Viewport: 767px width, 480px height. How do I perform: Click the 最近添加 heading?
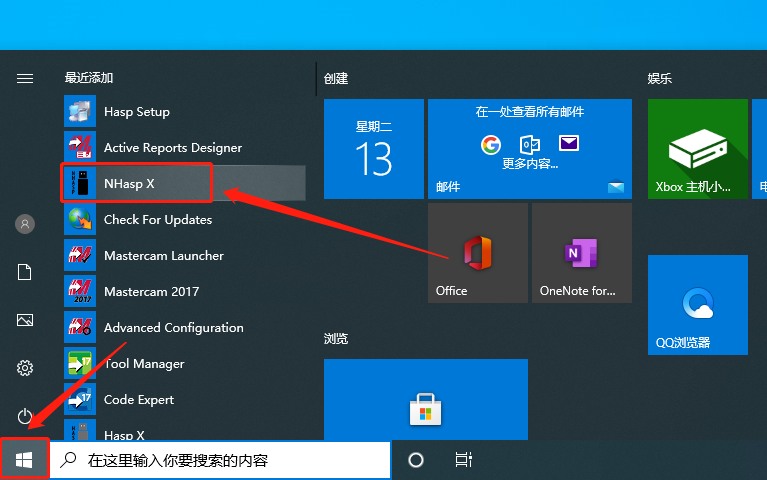click(89, 77)
